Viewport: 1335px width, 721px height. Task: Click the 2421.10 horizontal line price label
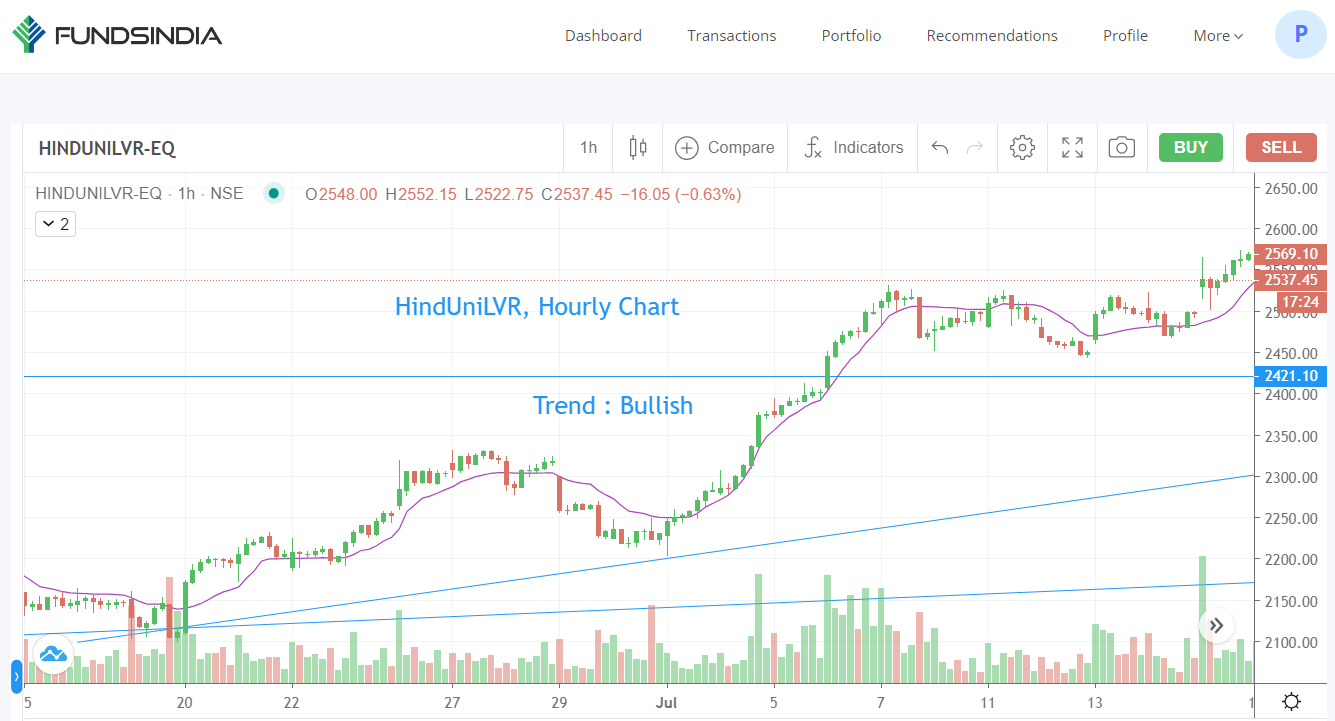coord(1290,376)
